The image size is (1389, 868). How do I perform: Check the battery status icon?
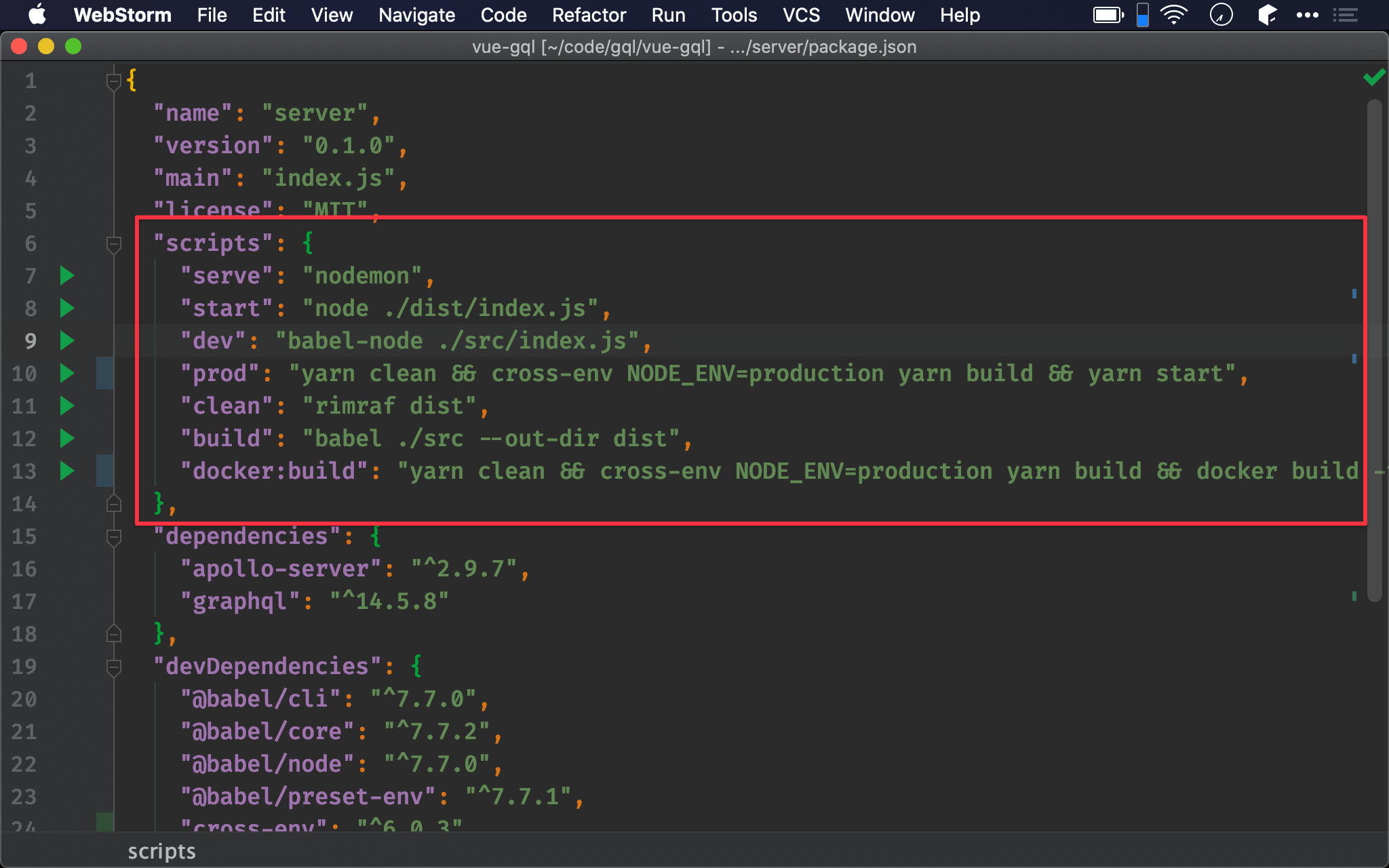tap(1109, 15)
